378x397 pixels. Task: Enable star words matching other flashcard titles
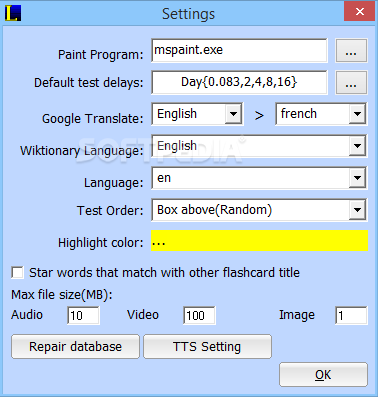tap(17, 273)
